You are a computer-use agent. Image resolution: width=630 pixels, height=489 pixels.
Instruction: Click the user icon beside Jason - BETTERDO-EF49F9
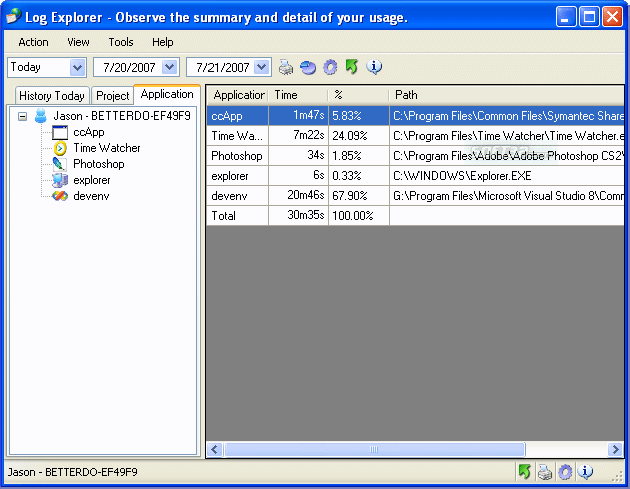(x=41, y=116)
